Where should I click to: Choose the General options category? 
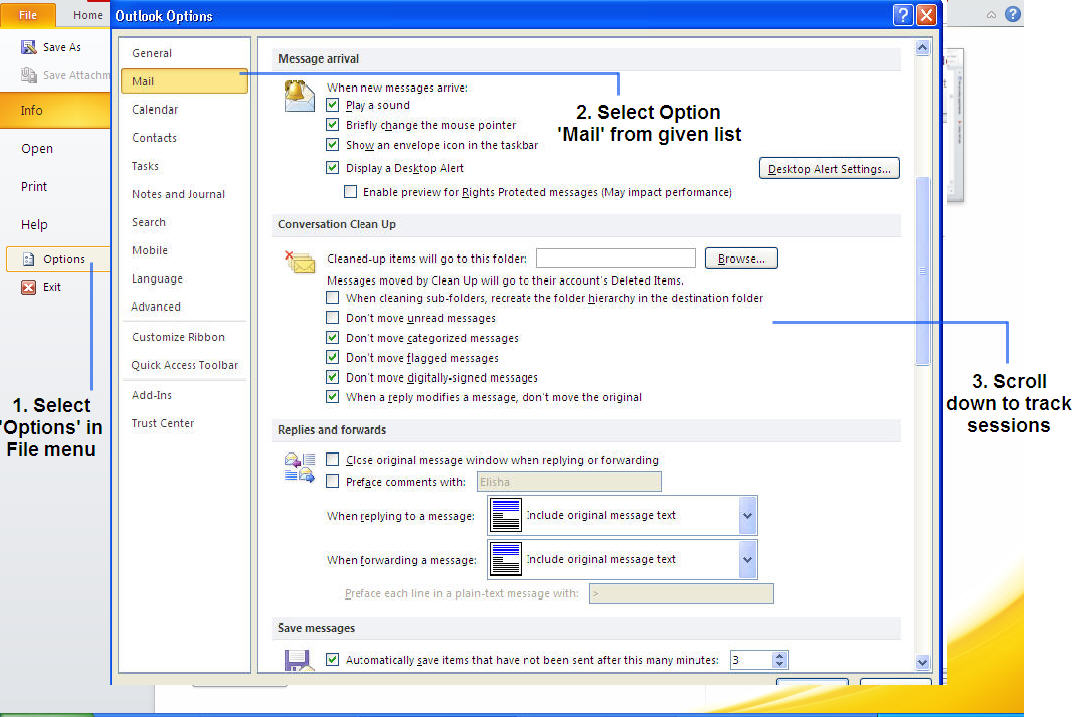pos(184,53)
